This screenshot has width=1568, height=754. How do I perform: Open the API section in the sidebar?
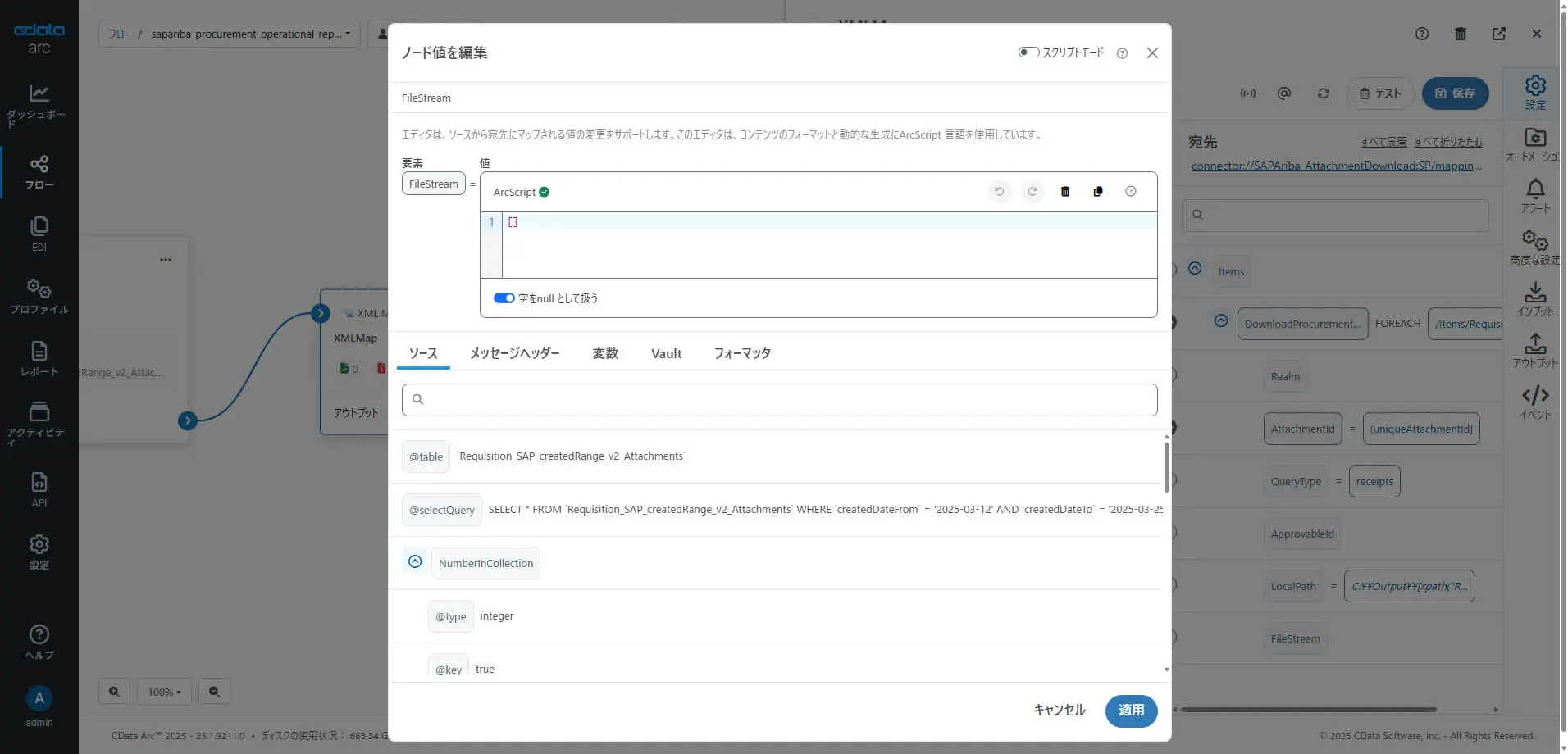[39, 489]
